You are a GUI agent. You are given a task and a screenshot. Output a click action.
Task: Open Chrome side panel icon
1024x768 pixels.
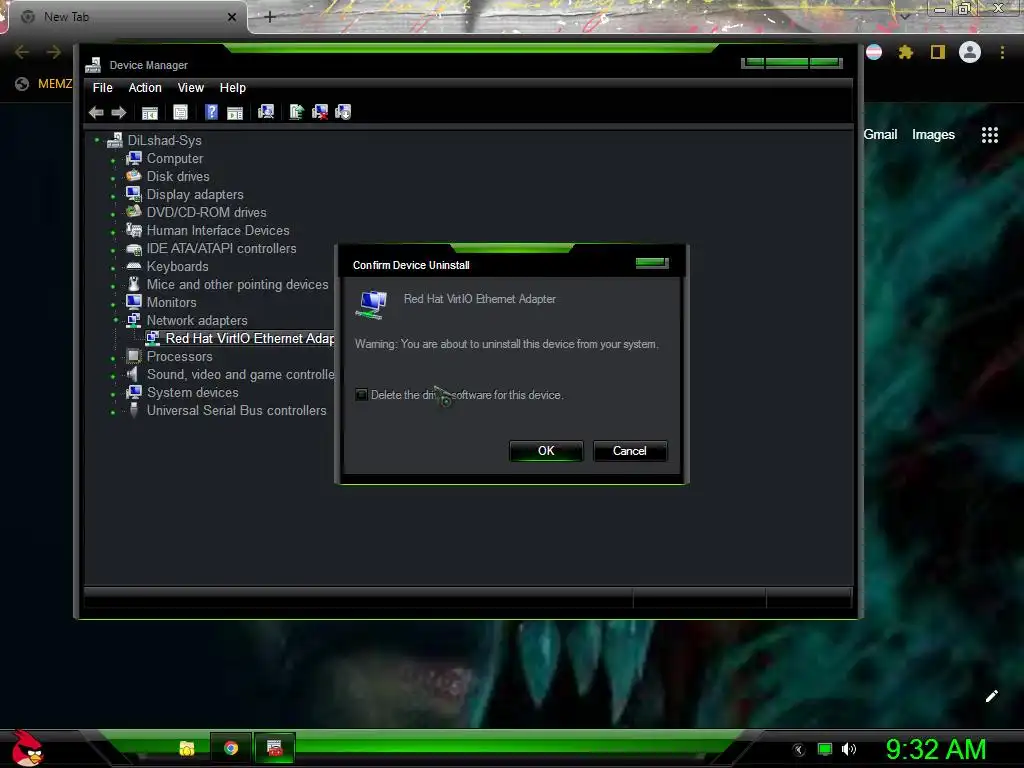[x=938, y=52]
